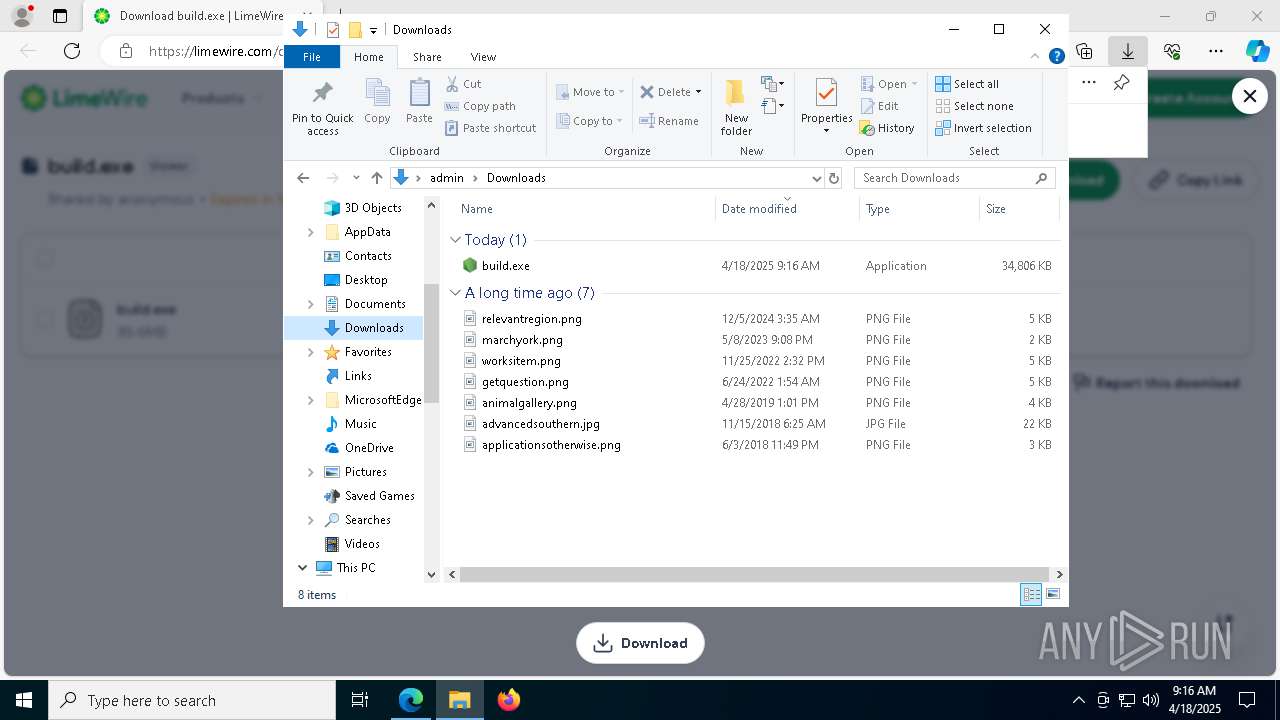Click Pin to Quick access icon
This screenshot has height=720, width=1280.
pos(322,93)
